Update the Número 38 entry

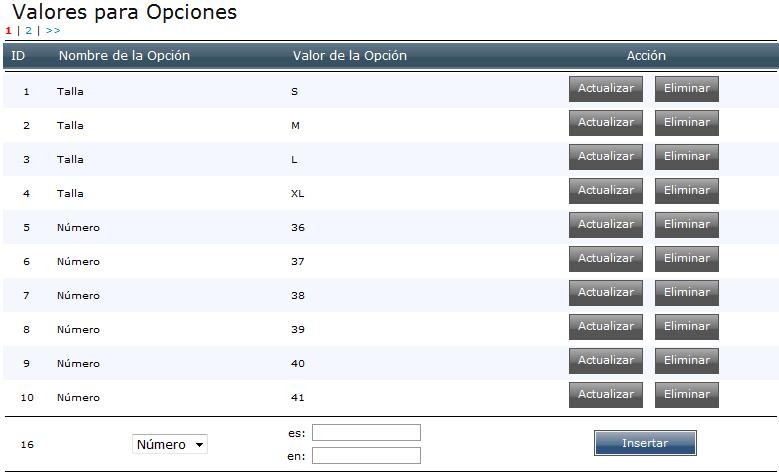pyautogui.click(x=606, y=293)
